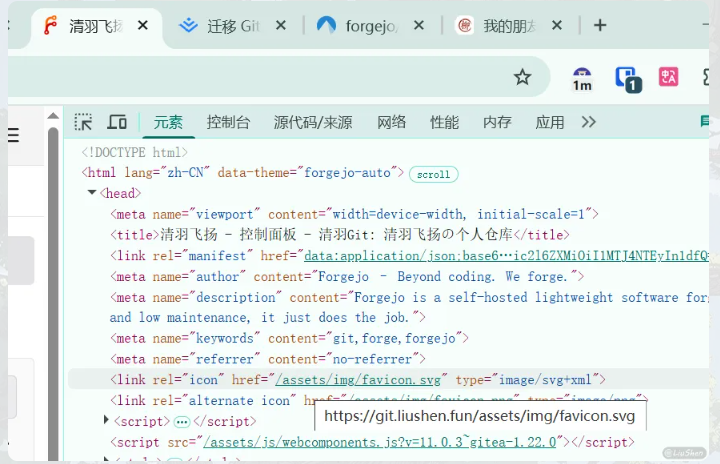
Task: Open the hamburger menu on the page
Action: (x=13, y=135)
